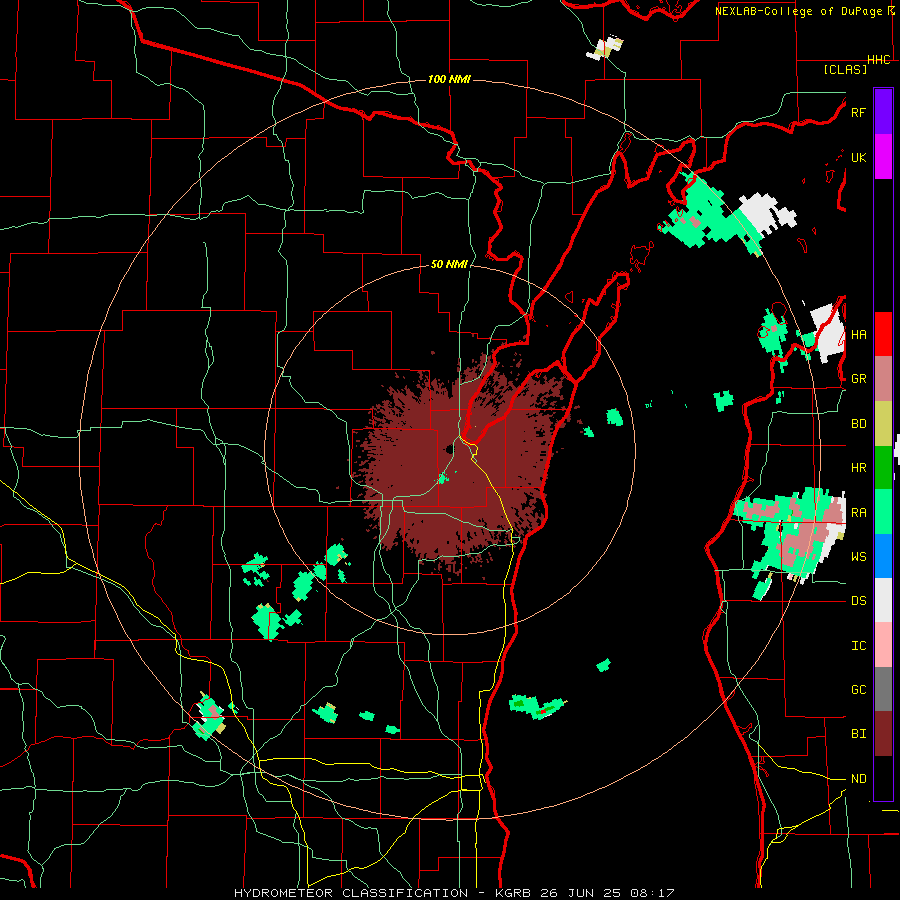Click the RA legend label
This screenshot has width=900, height=900.
pos(858,512)
